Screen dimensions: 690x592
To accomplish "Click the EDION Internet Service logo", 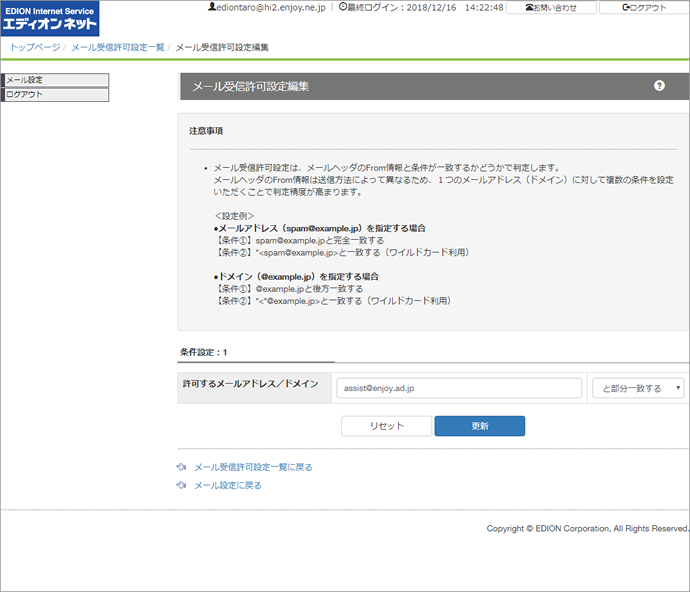I will [x=50, y=18].
